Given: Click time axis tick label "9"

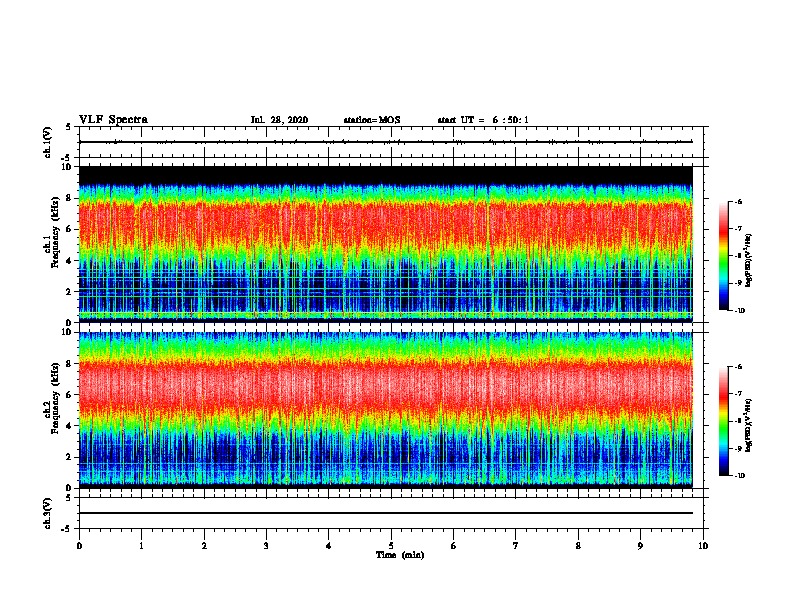Looking at the screenshot, I should (640, 546).
